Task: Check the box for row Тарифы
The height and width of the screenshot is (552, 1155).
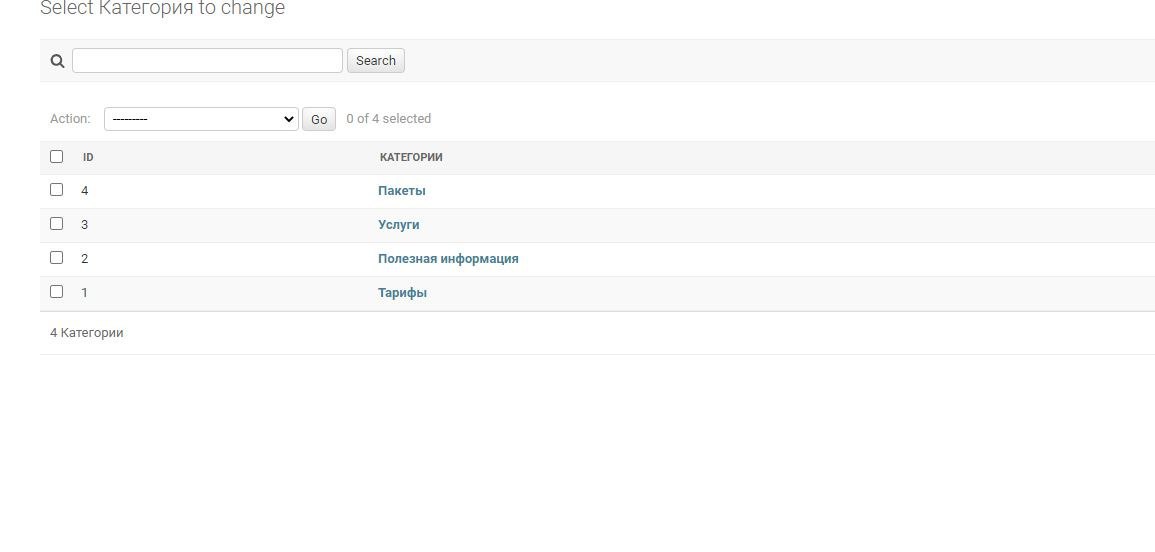Action: click(x=57, y=291)
